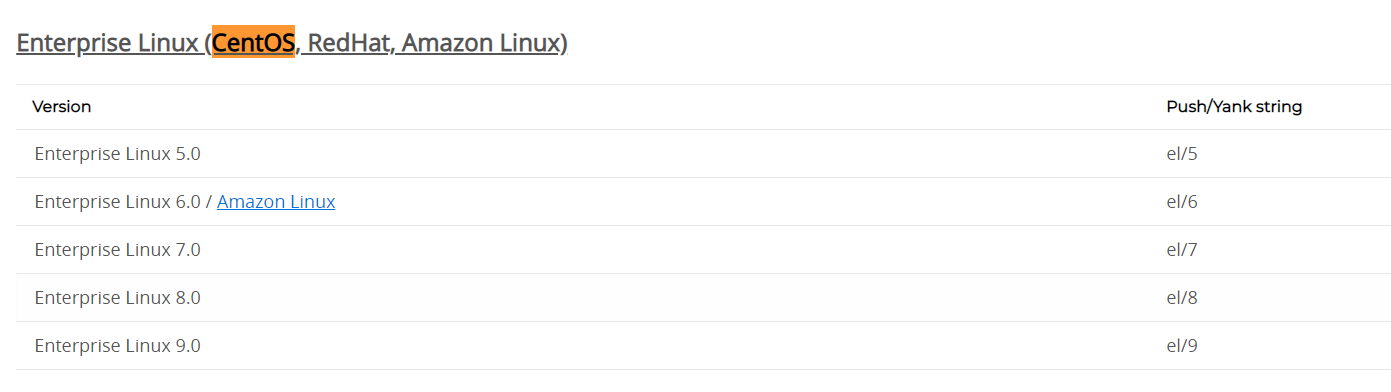The height and width of the screenshot is (392, 1391).
Task: Click the el/5 push string
Action: pyautogui.click(x=1182, y=154)
